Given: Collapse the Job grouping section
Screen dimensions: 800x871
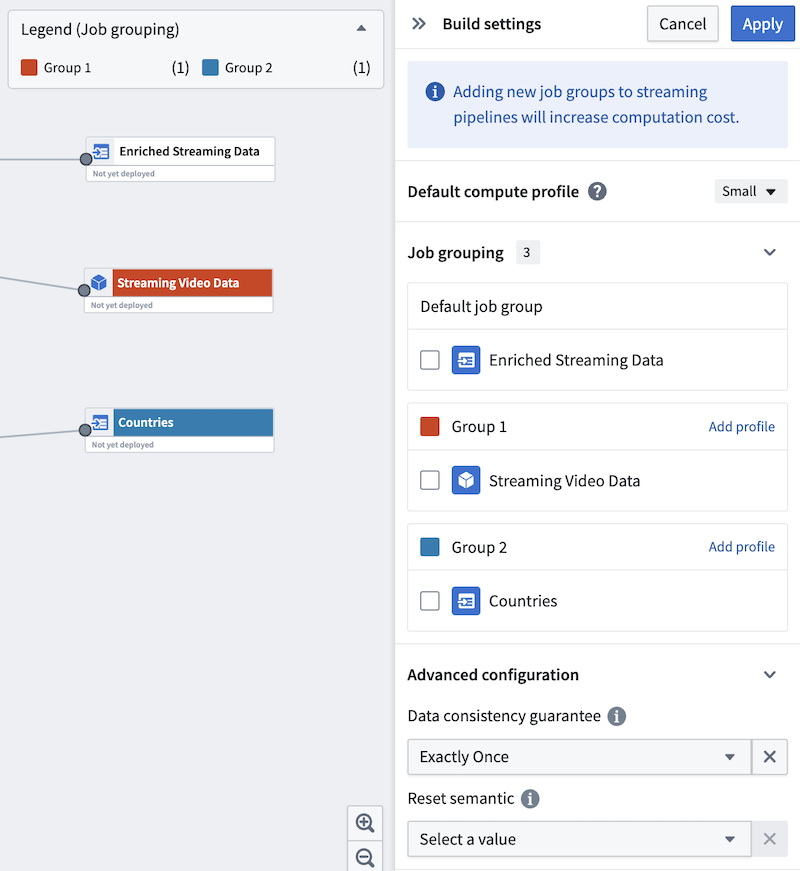Looking at the screenshot, I should (x=769, y=252).
